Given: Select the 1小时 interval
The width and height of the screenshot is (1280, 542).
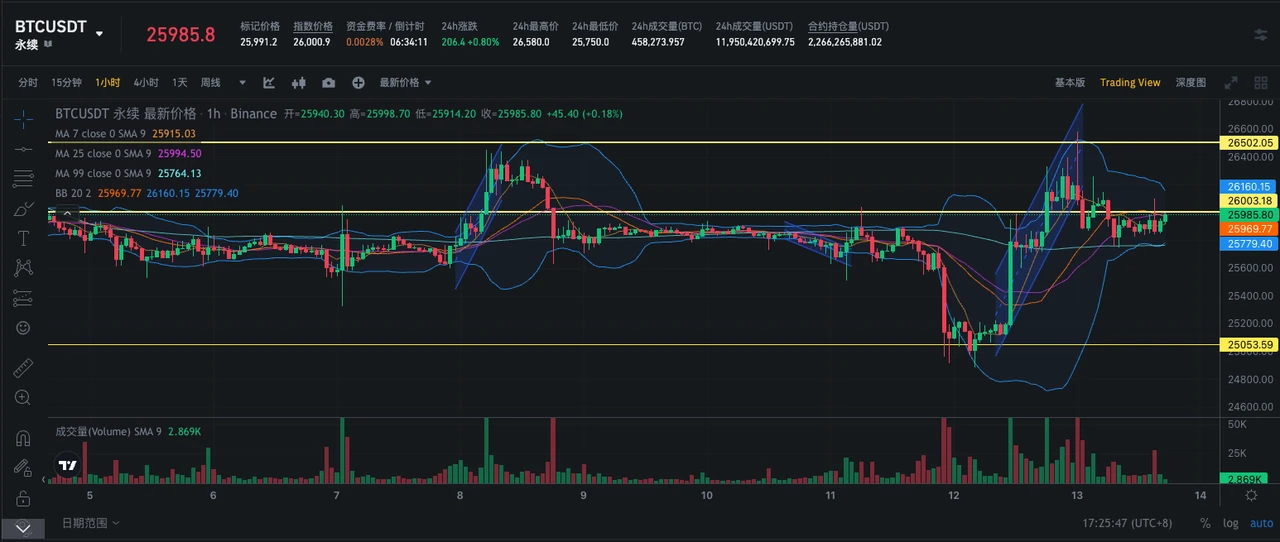Looking at the screenshot, I should tap(108, 82).
